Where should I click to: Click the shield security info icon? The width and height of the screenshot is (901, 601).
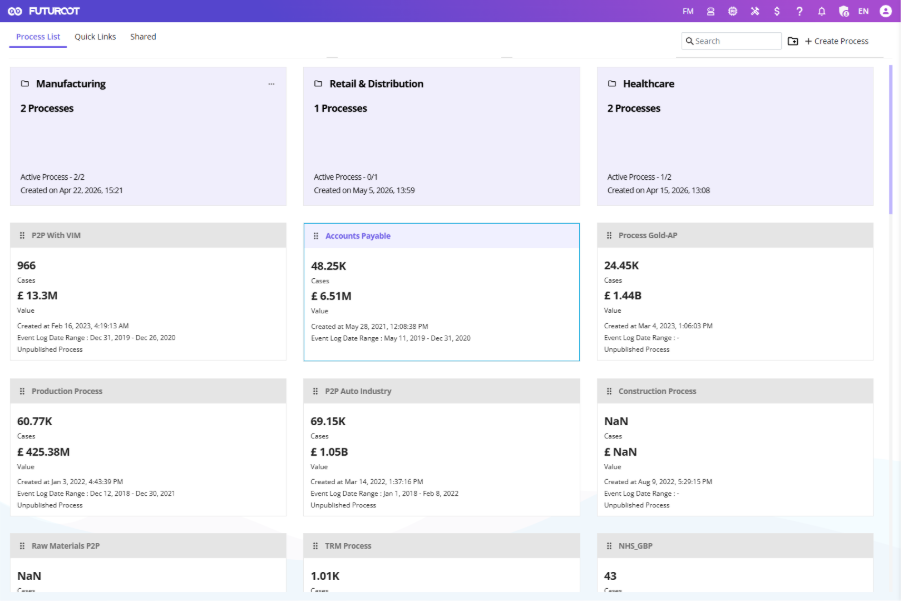[844, 11]
